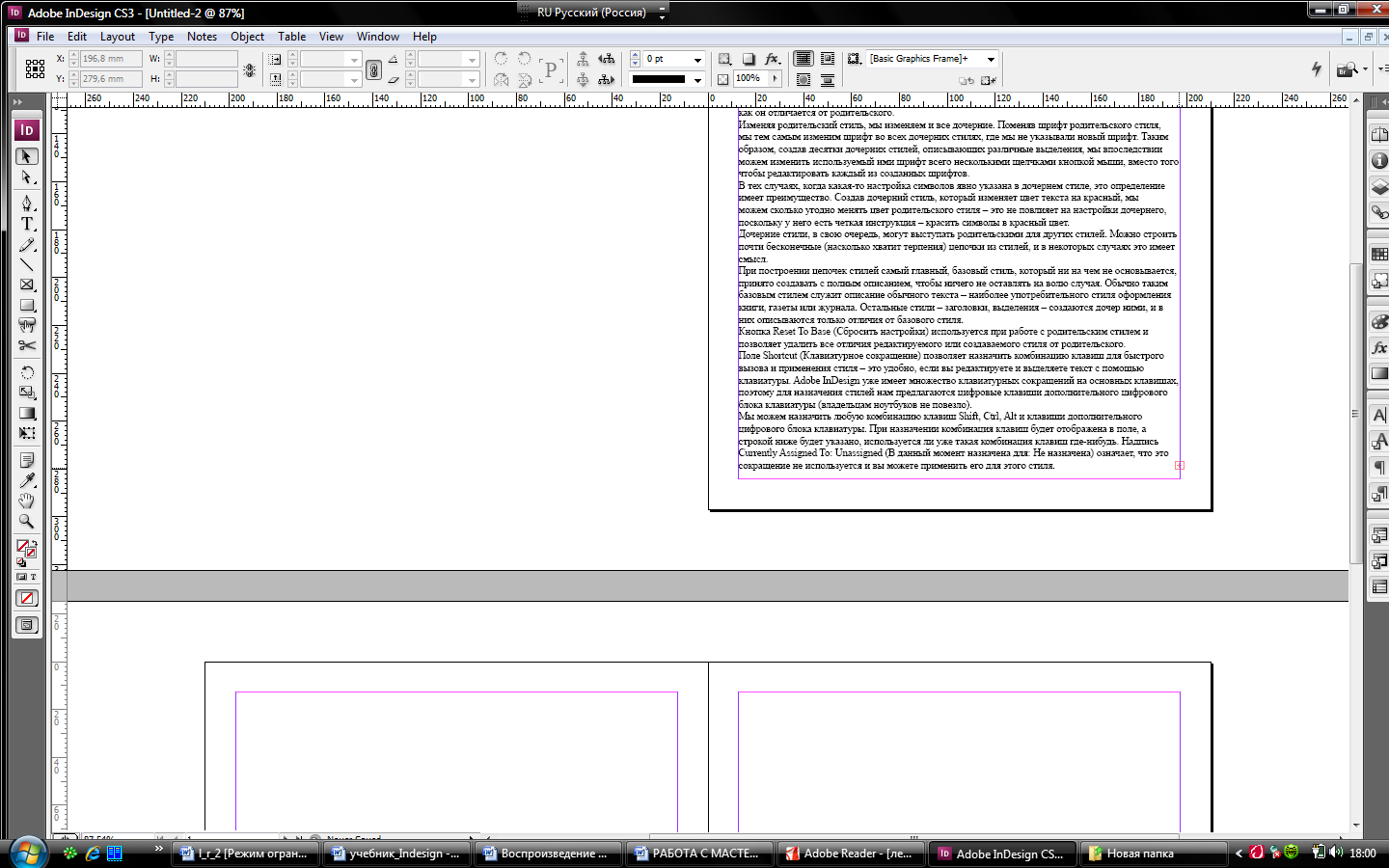The height and width of the screenshot is (868, 1389).
Task: Pick the Direct Selection tool
Action: tap(27, 177)
